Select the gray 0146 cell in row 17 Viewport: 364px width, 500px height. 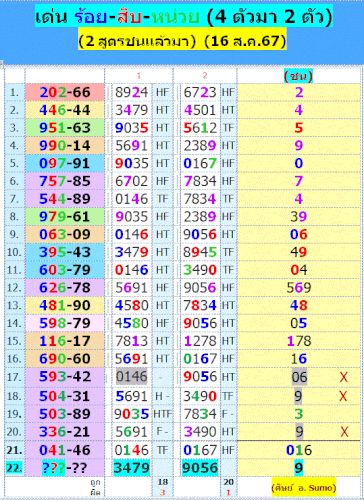pyautogui.click(x=132, y=377)
